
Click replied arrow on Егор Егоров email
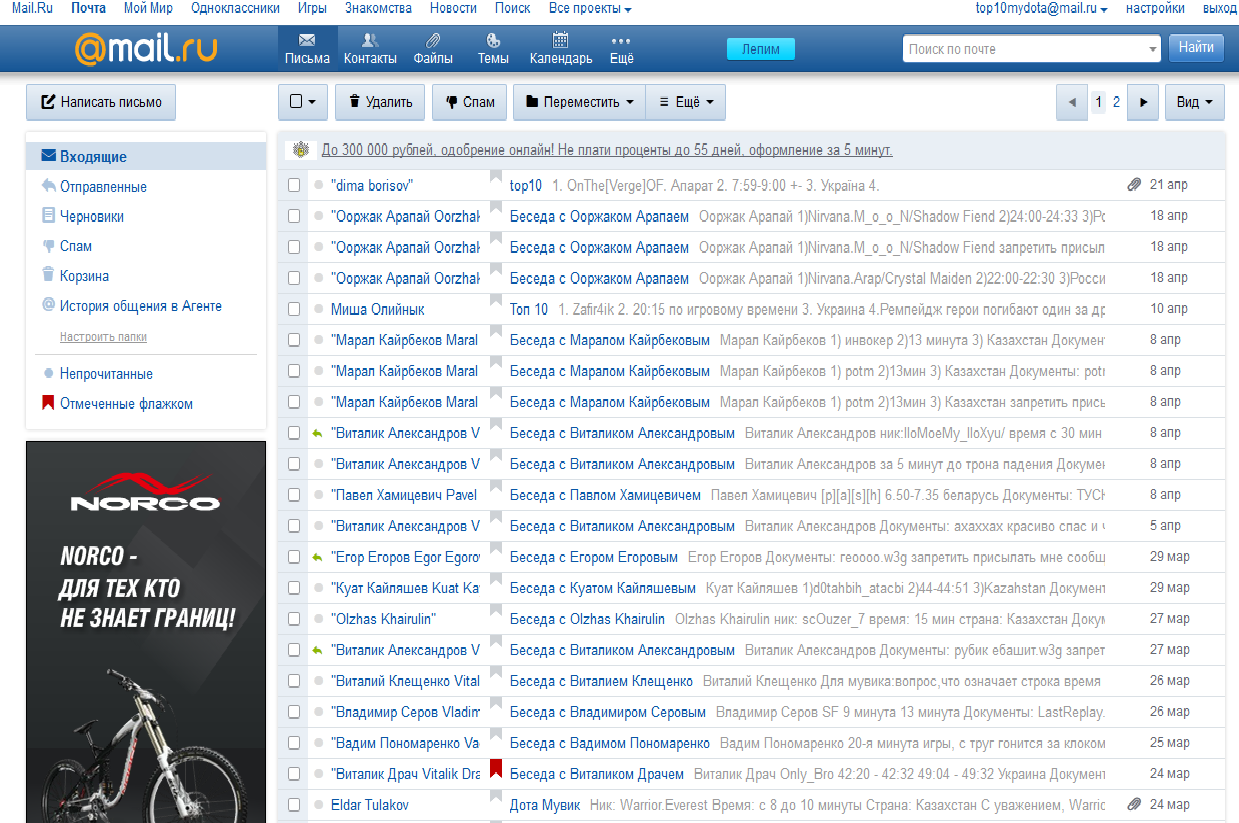coord(318,557)
